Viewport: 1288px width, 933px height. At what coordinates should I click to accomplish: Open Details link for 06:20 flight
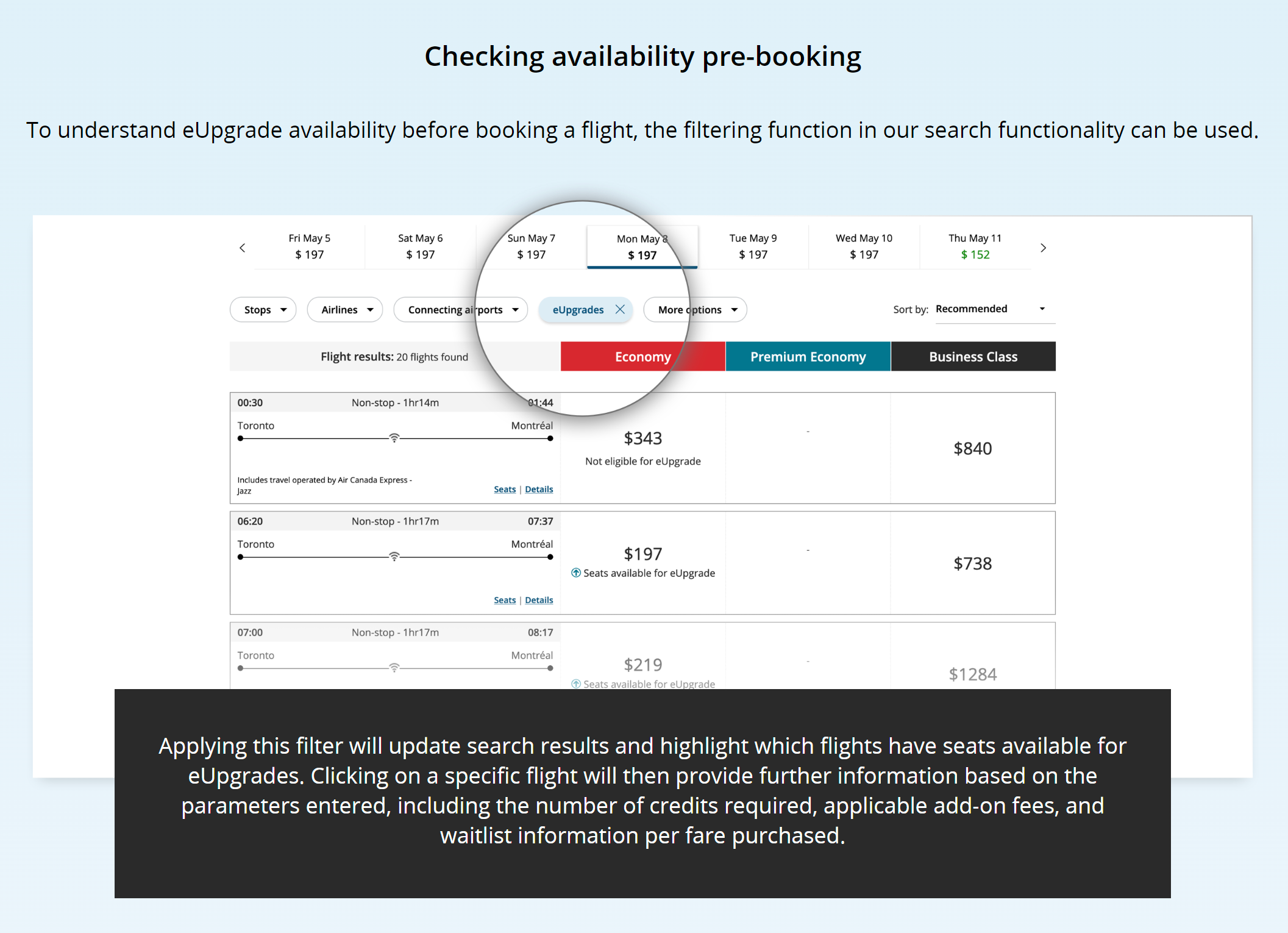coord(539,600)
